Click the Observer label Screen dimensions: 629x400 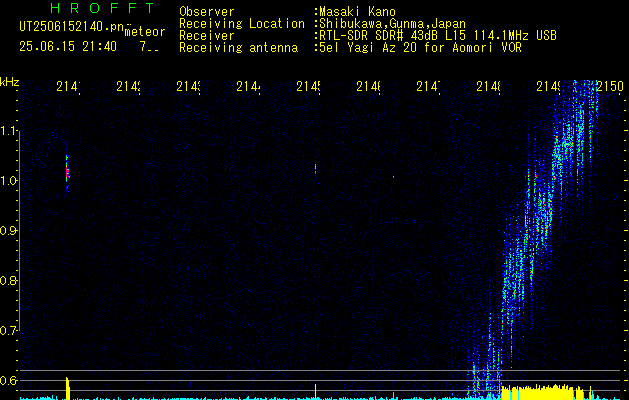click(207, 12)
